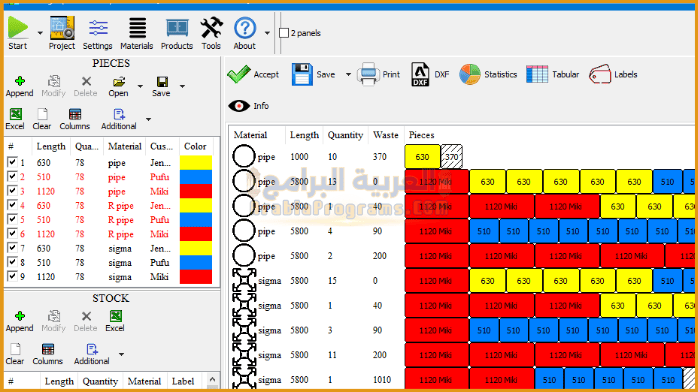Uncheck piece row 3 checkbox
The image size is (698, 392).
[x=12, y=191]
